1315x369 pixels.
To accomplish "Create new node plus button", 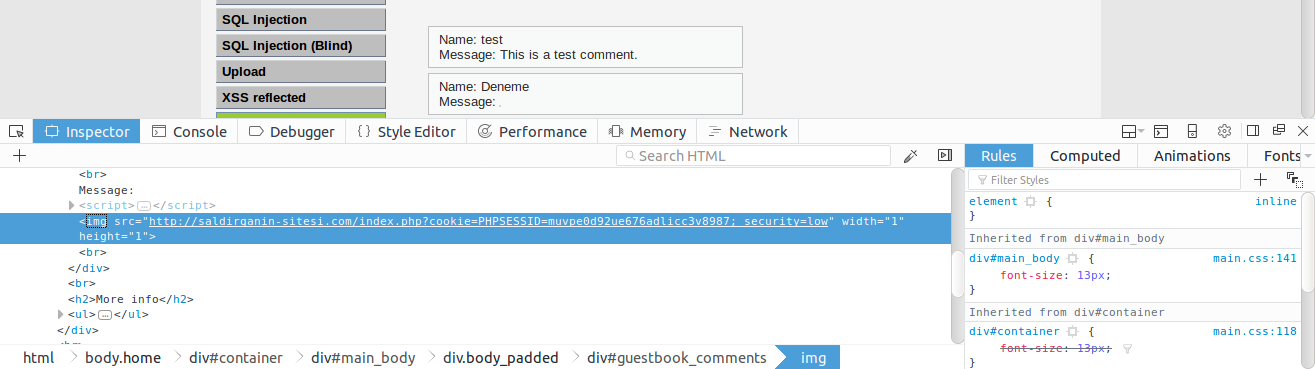I will click(19, 156).
